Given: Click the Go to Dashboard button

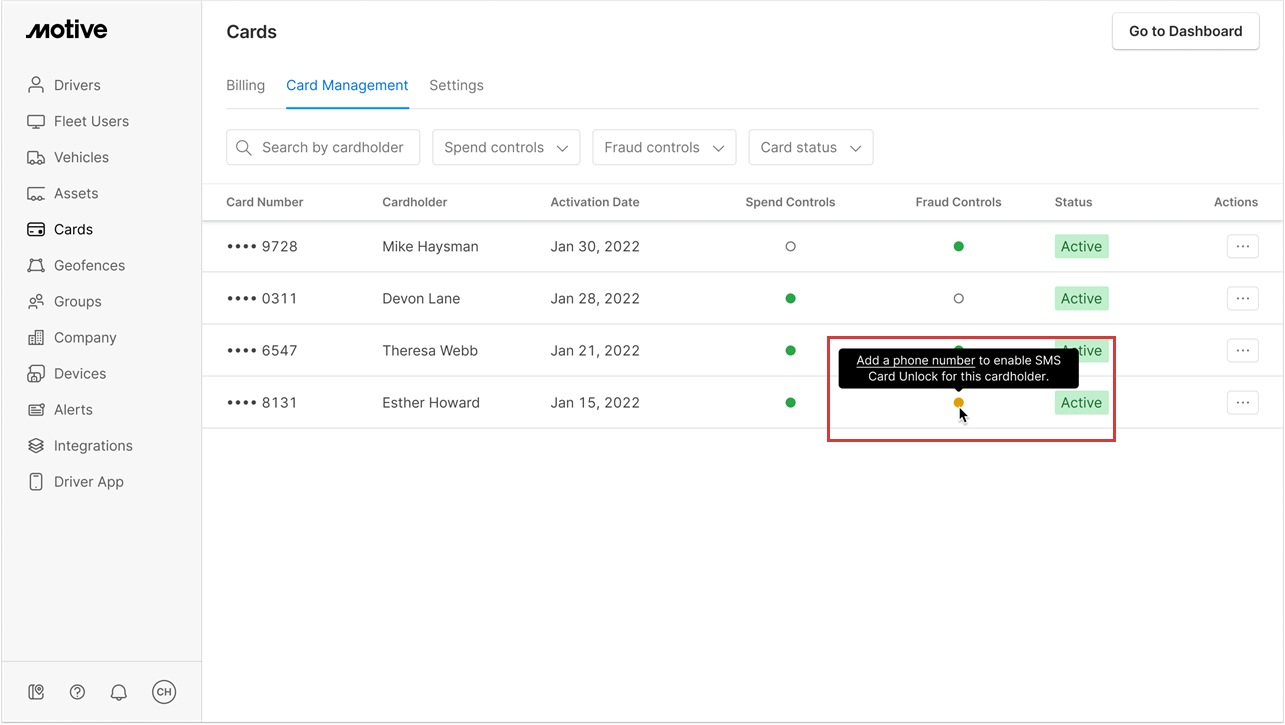Looking at the screenshot, I should [x=1185, y=31].
